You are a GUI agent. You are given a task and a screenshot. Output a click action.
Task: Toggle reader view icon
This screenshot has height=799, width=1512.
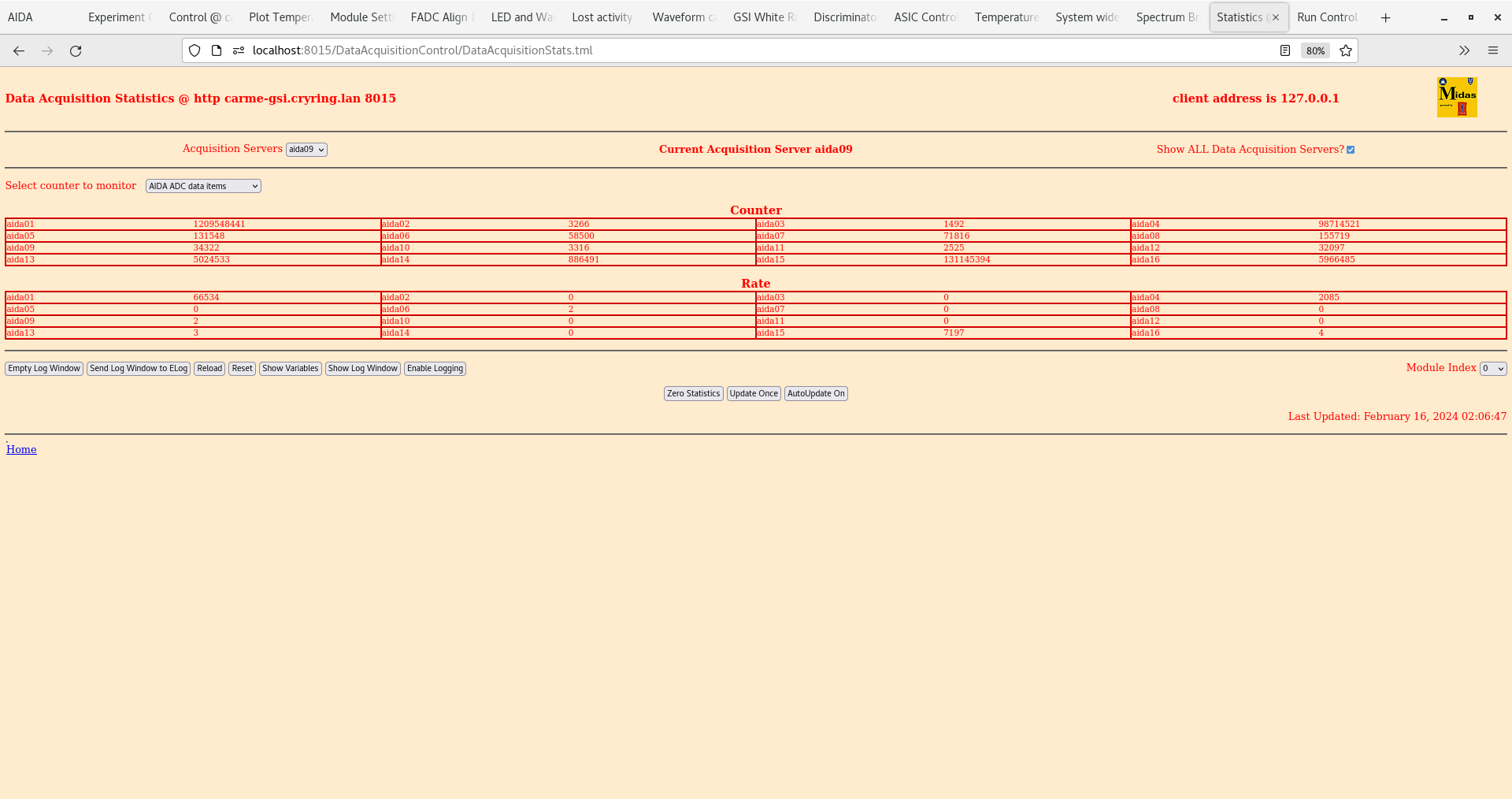1285,50
